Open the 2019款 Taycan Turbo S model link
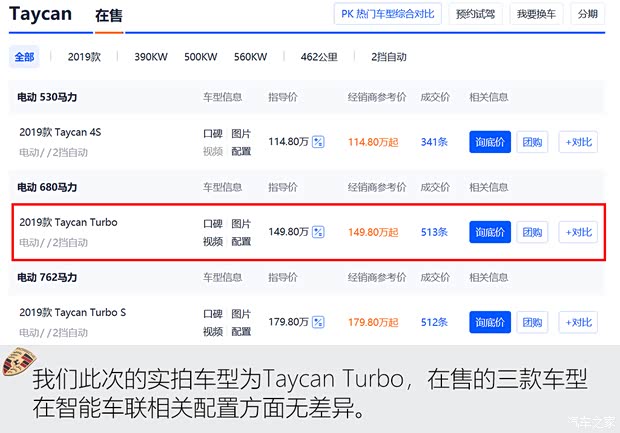The width and height of the screenshot is (620, 433). click(x=73, y=312)
